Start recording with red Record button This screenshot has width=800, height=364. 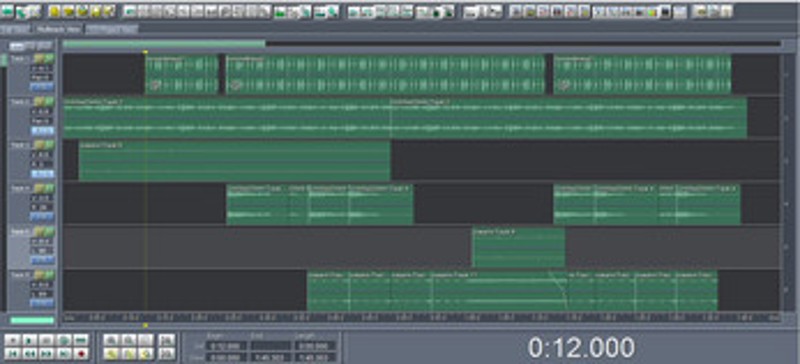(x=81, y=353)
